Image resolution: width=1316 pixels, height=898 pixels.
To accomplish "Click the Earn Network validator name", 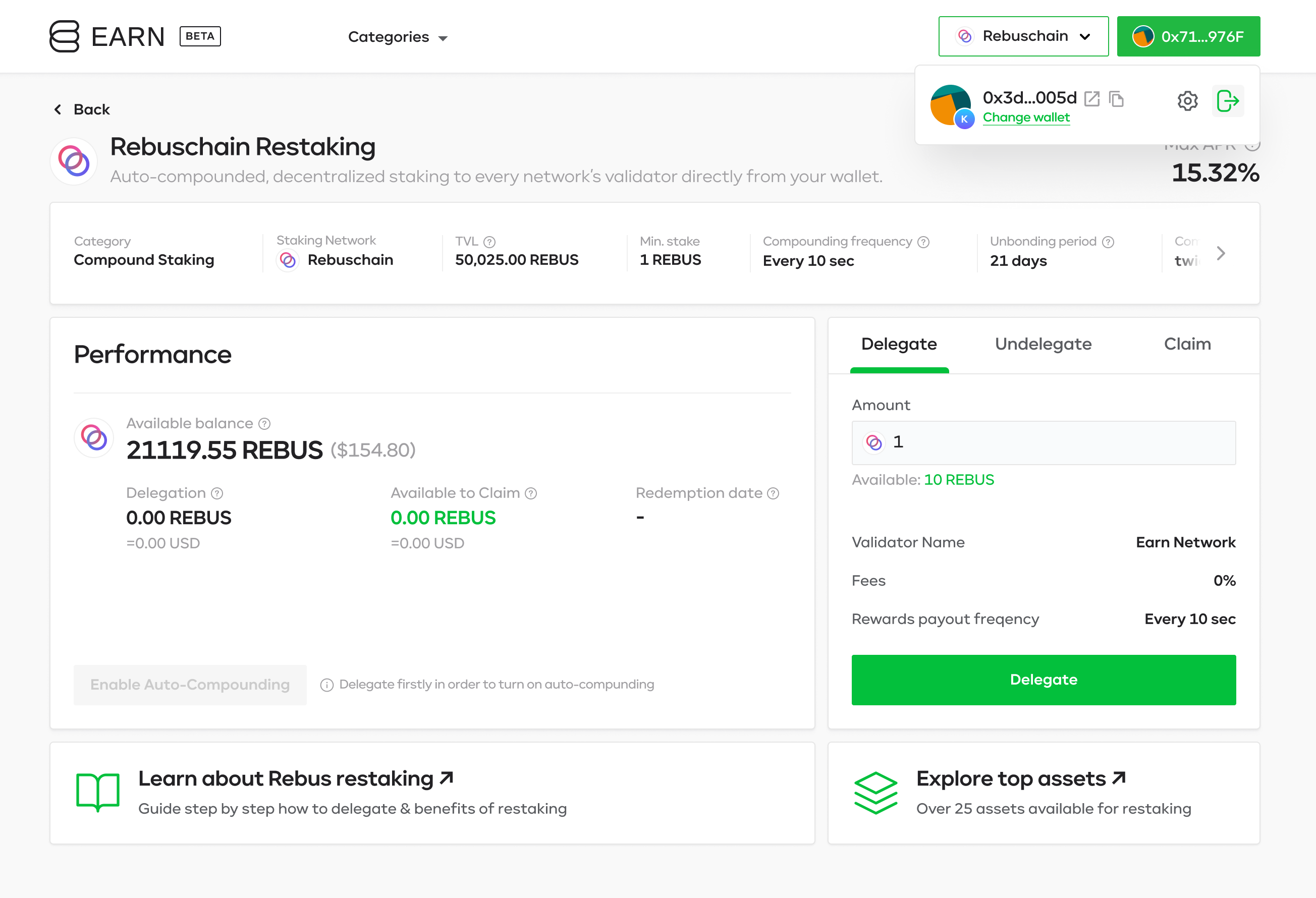I will pos(1185,542).
